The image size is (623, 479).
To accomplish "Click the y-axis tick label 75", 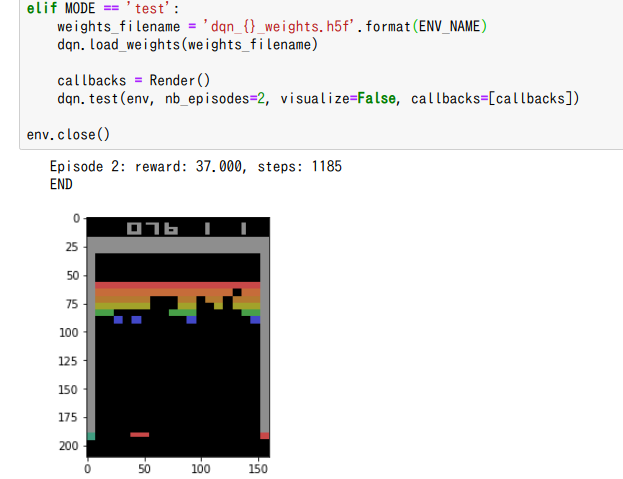I will tap(72, 304).
